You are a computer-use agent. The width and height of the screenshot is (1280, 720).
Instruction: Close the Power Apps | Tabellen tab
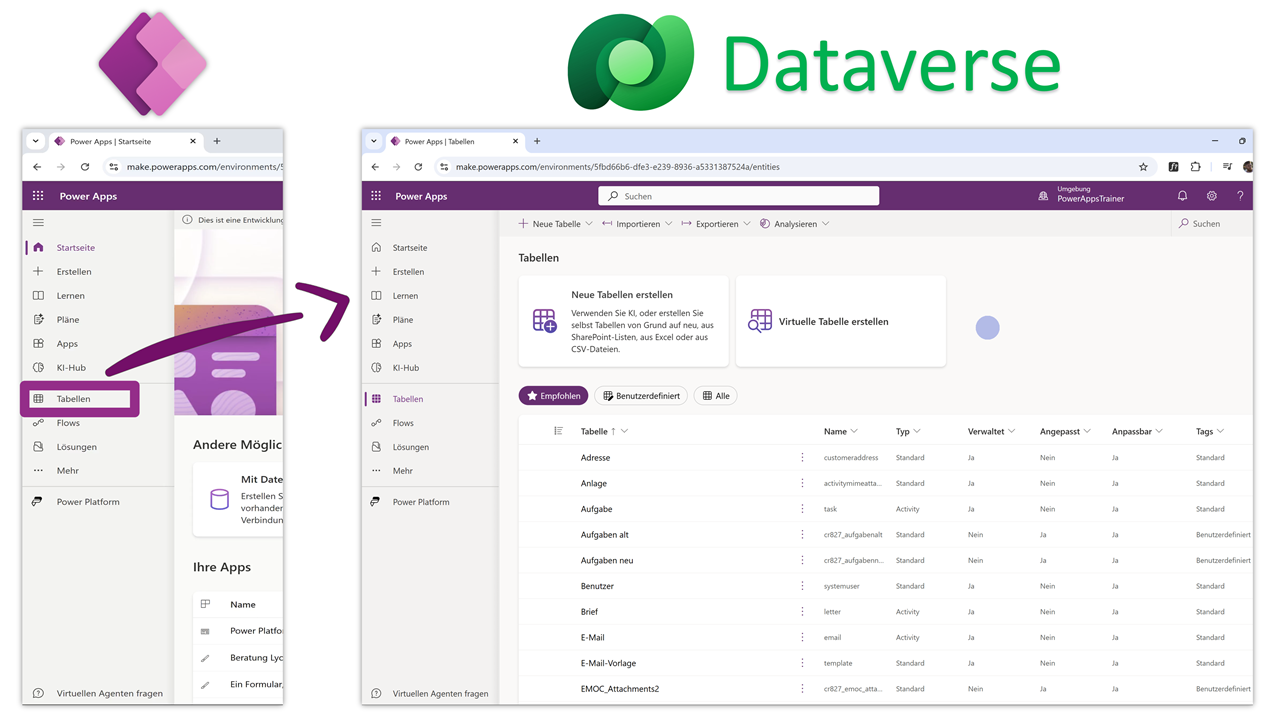click(516, 141)
